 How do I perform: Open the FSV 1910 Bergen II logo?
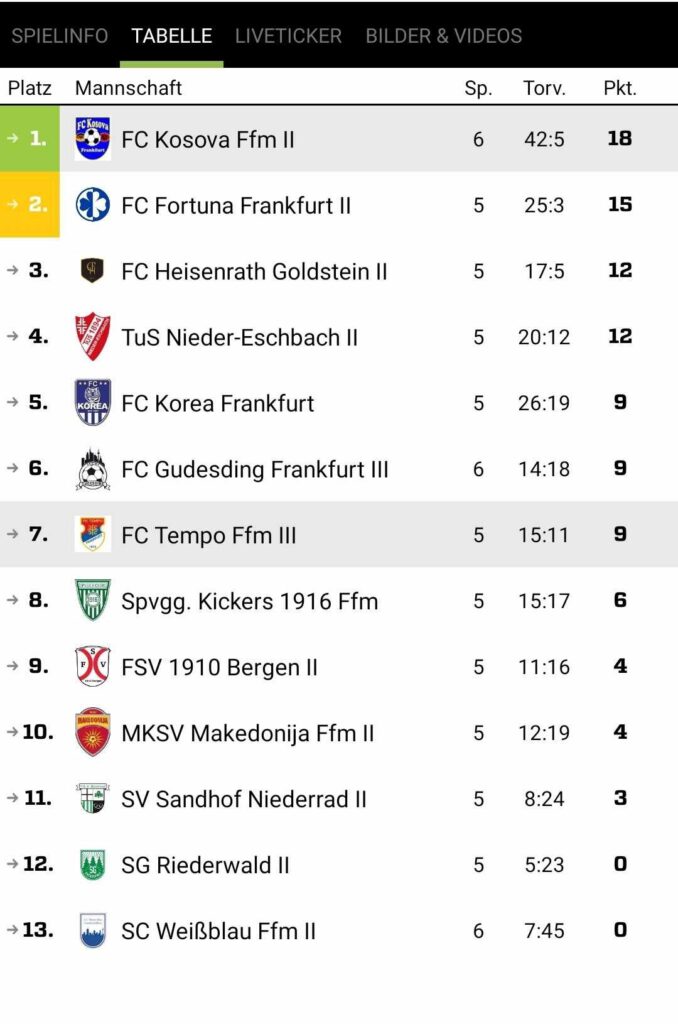point(92,666)
